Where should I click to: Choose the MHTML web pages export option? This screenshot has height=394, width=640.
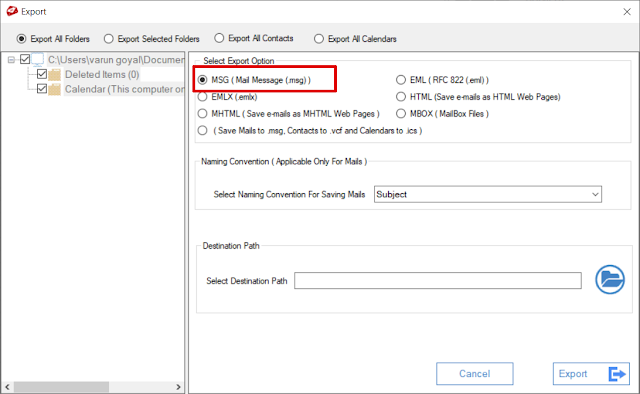[x=202, y=114]
